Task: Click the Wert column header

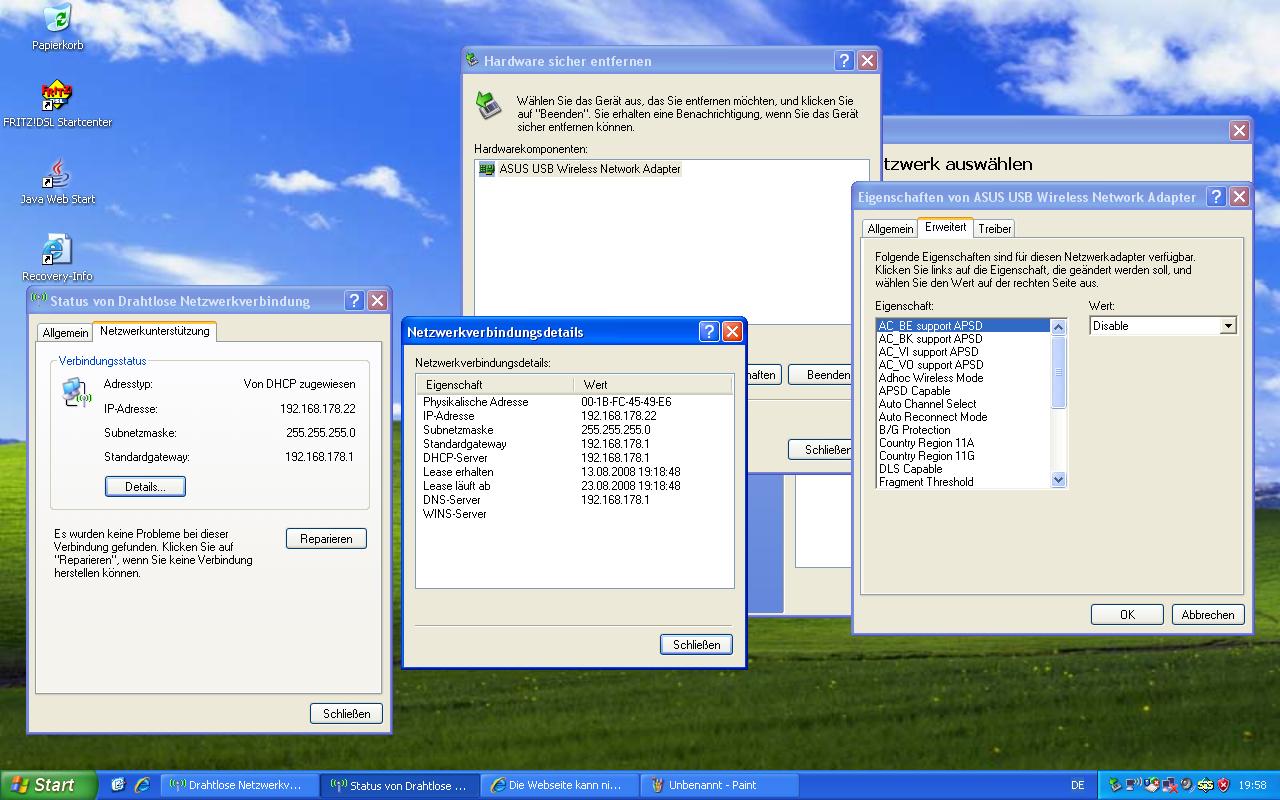Action: (x=653, y=384)
